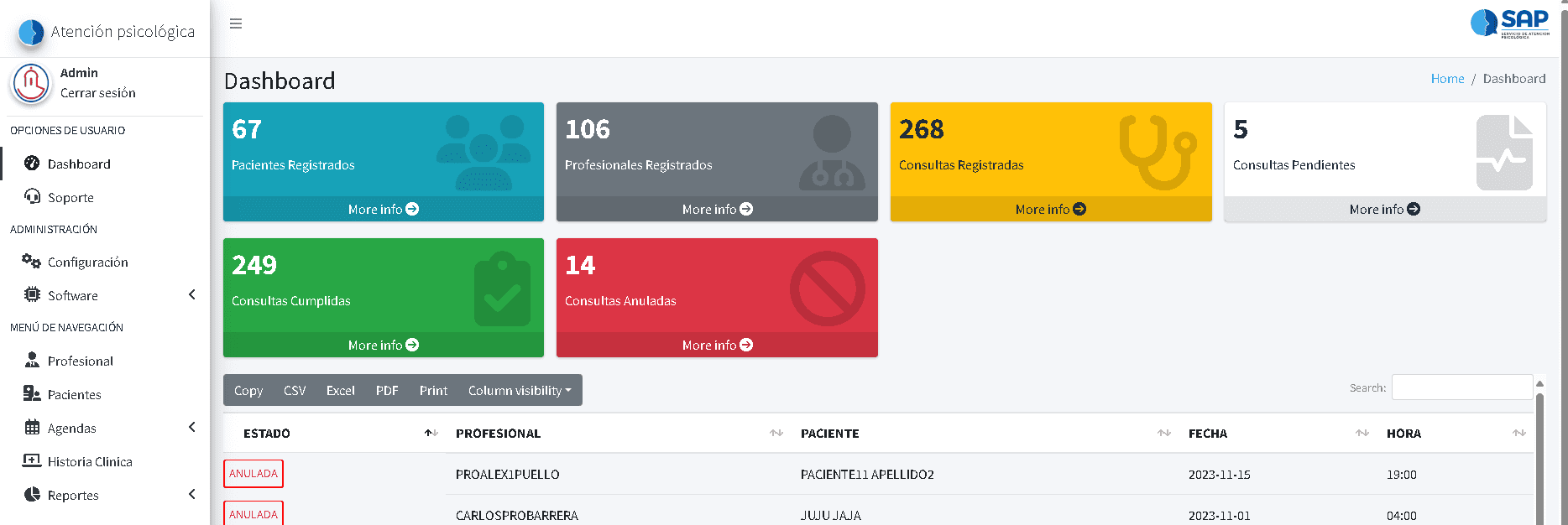
Task: Click More info on the Profesionales Registrados card
Action: (717, 209)
